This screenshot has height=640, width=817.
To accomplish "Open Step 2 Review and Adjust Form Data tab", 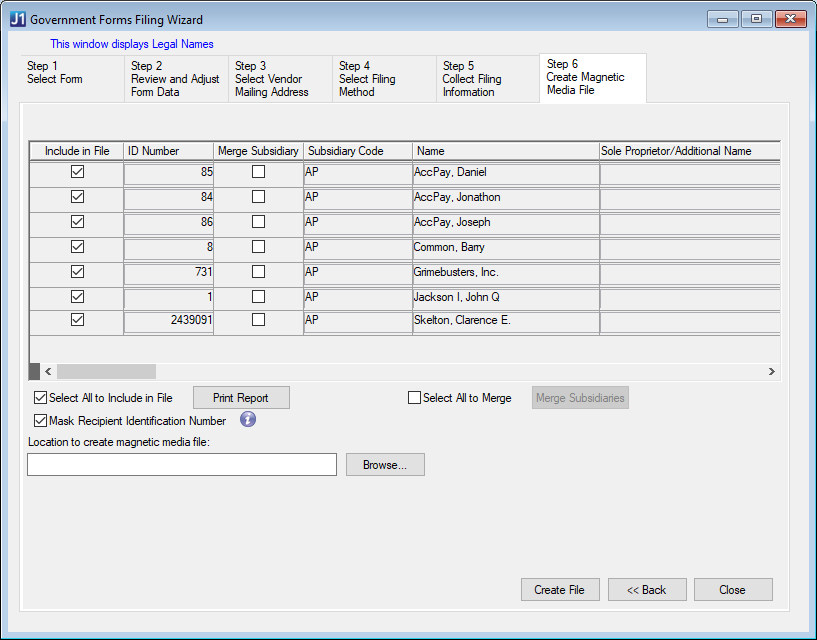I will tap(176, 79).
